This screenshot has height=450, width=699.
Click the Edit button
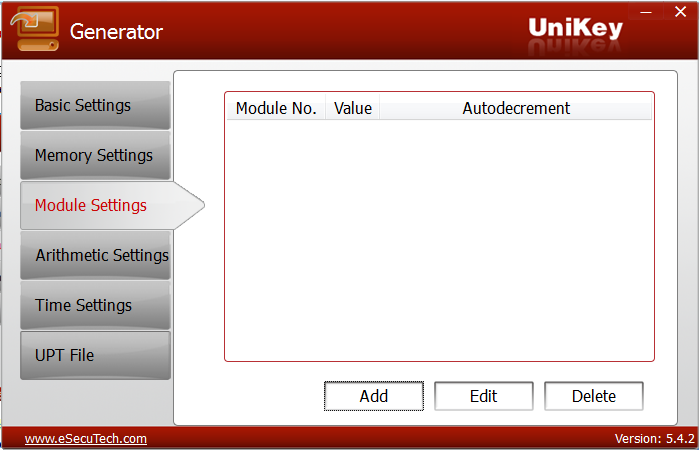484,396
